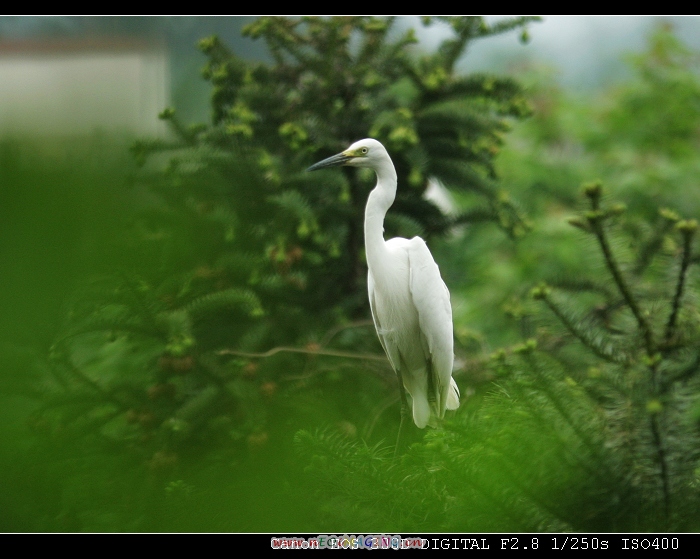Screen dimensions: 700x559
Task: Click the "ISO400" caption text
Action: tap(650, 544)
